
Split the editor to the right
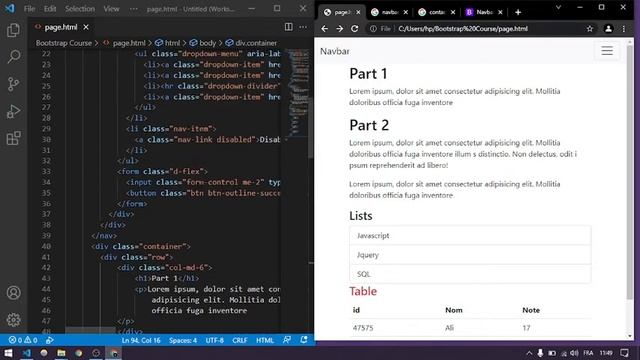click(289, 27)
